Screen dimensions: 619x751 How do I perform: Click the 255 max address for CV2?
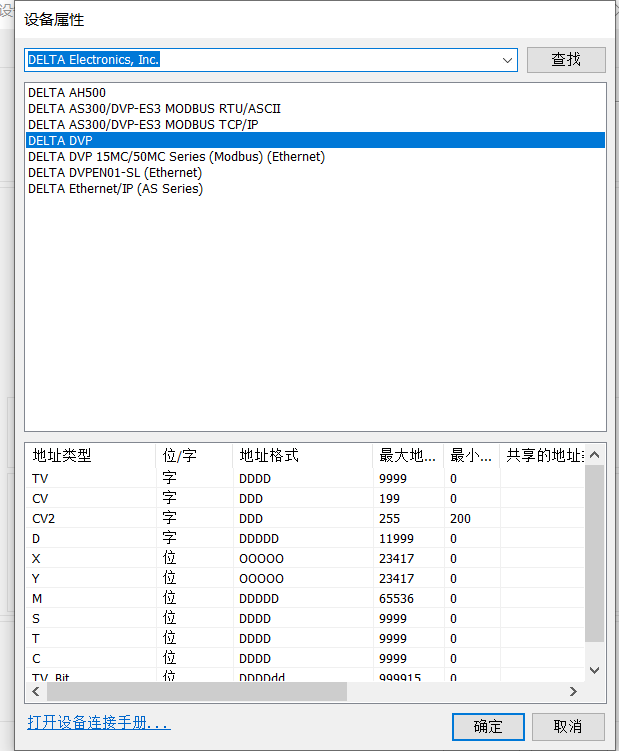tap(390, 519)
